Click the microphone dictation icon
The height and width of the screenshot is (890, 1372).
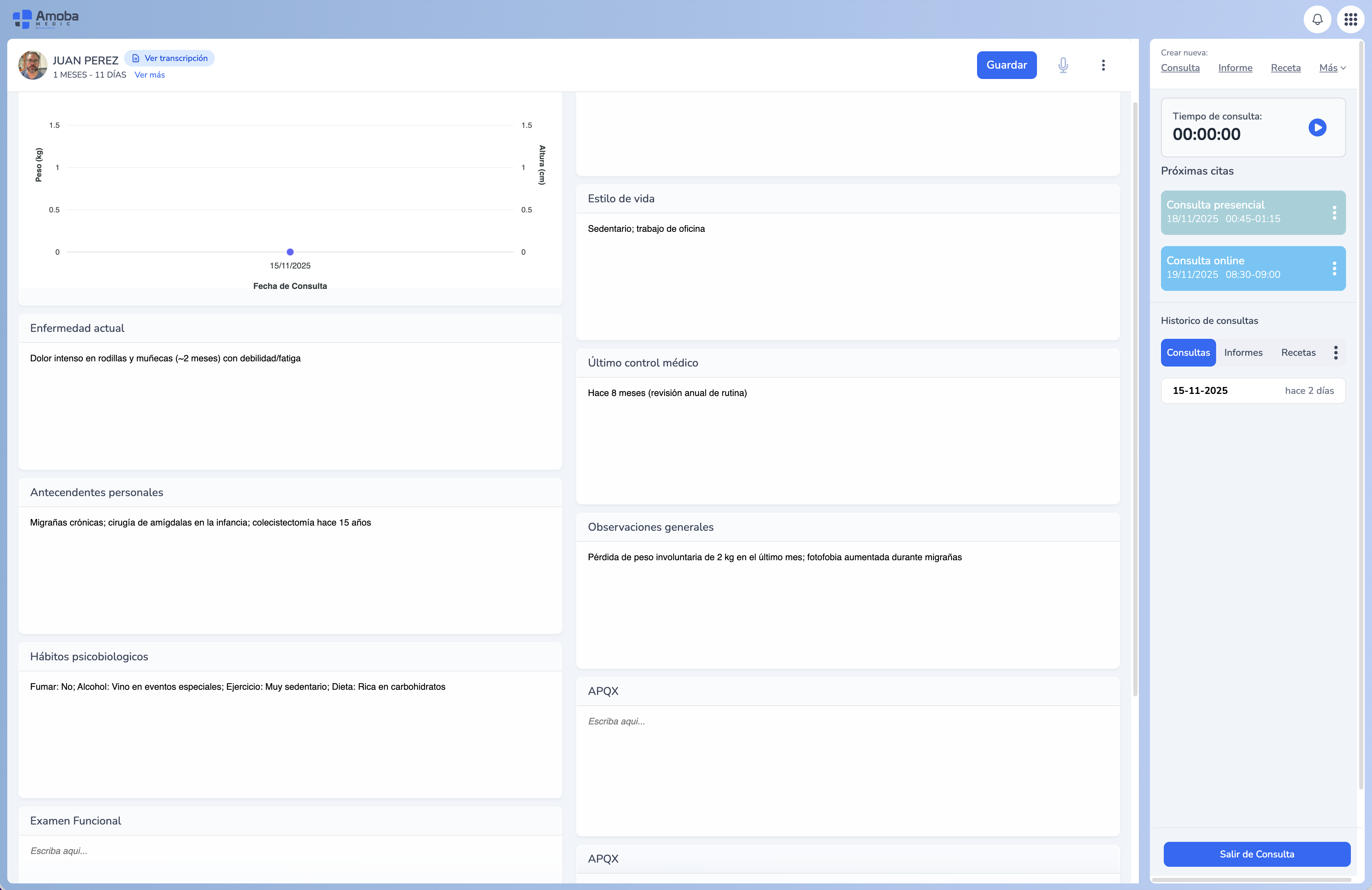[x=1063, y=65]
